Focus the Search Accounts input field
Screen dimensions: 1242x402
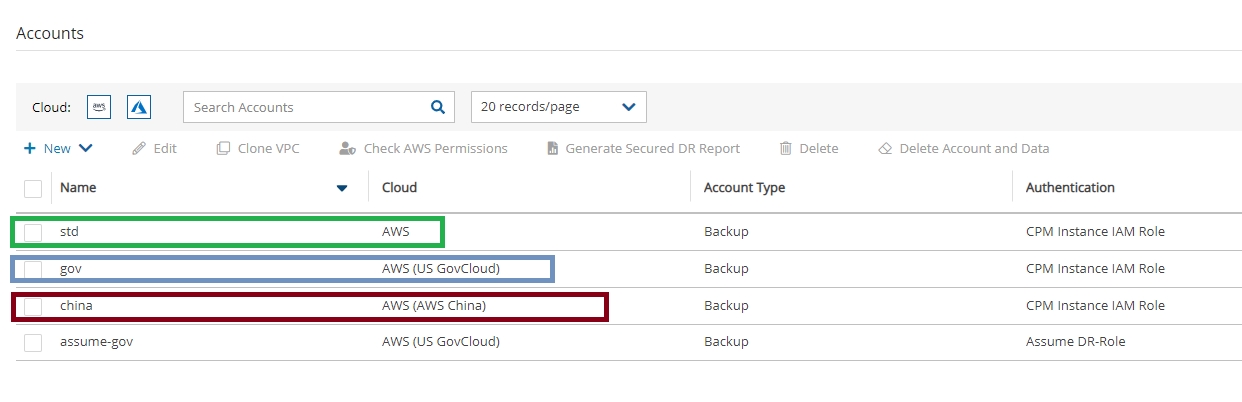pos(305,107)
